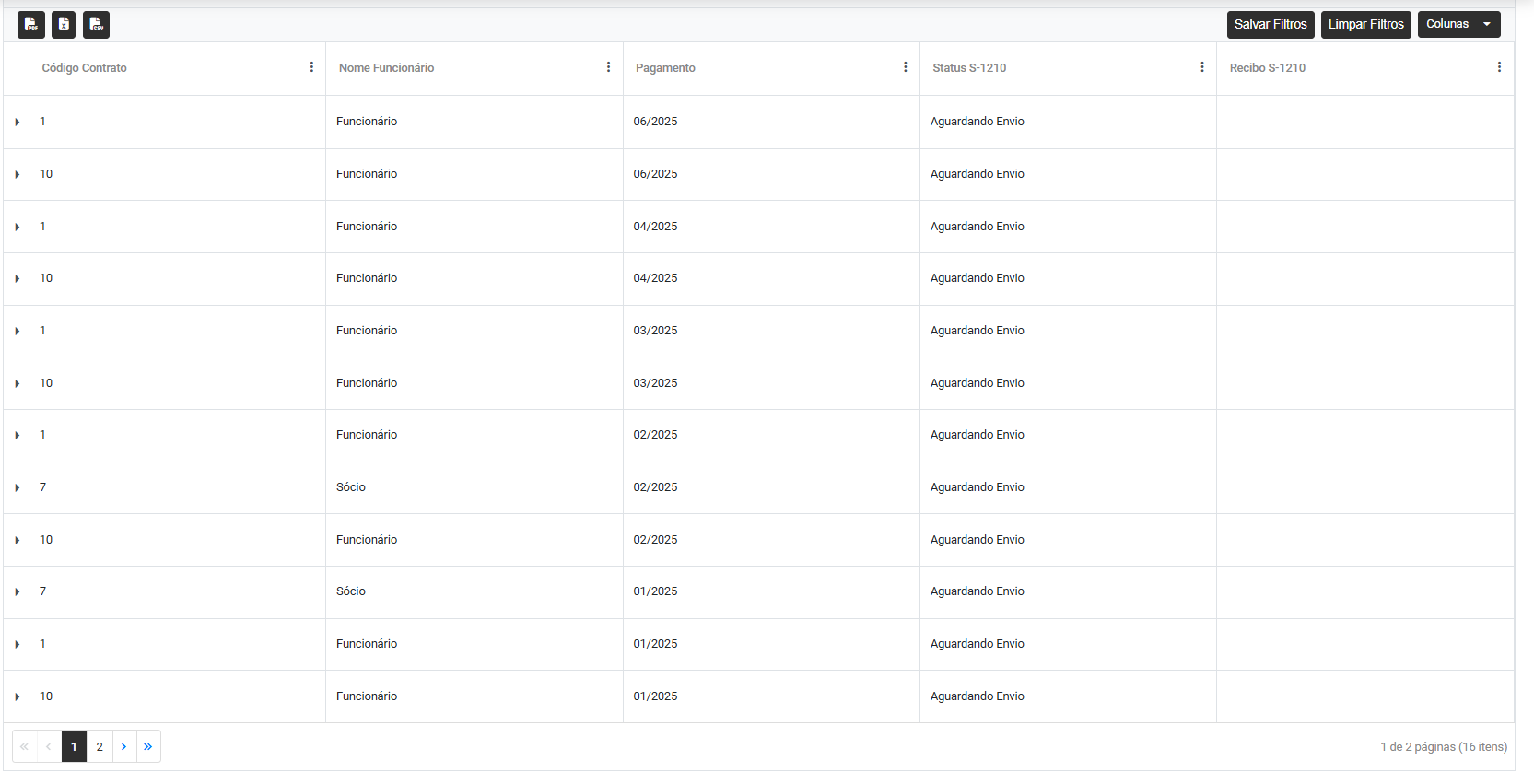Open the Nome Funcionário column options

point(608,67)
